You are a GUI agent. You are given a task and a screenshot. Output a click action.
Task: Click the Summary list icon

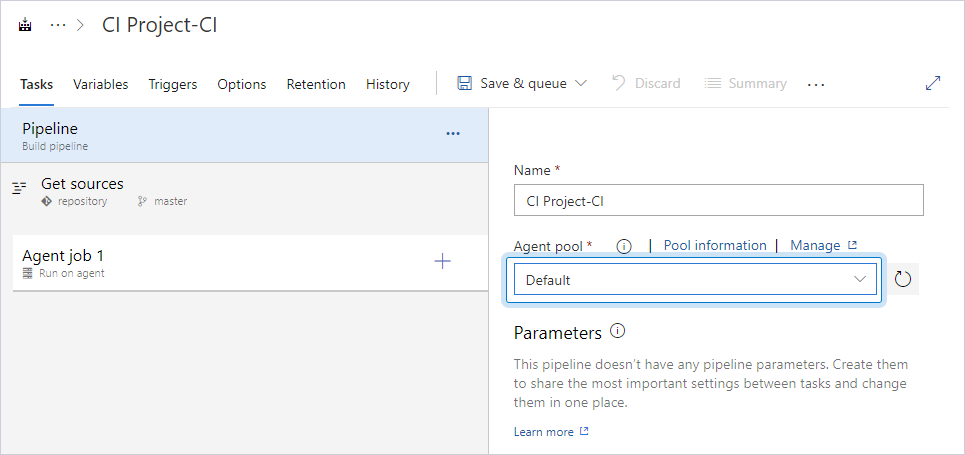712,83
